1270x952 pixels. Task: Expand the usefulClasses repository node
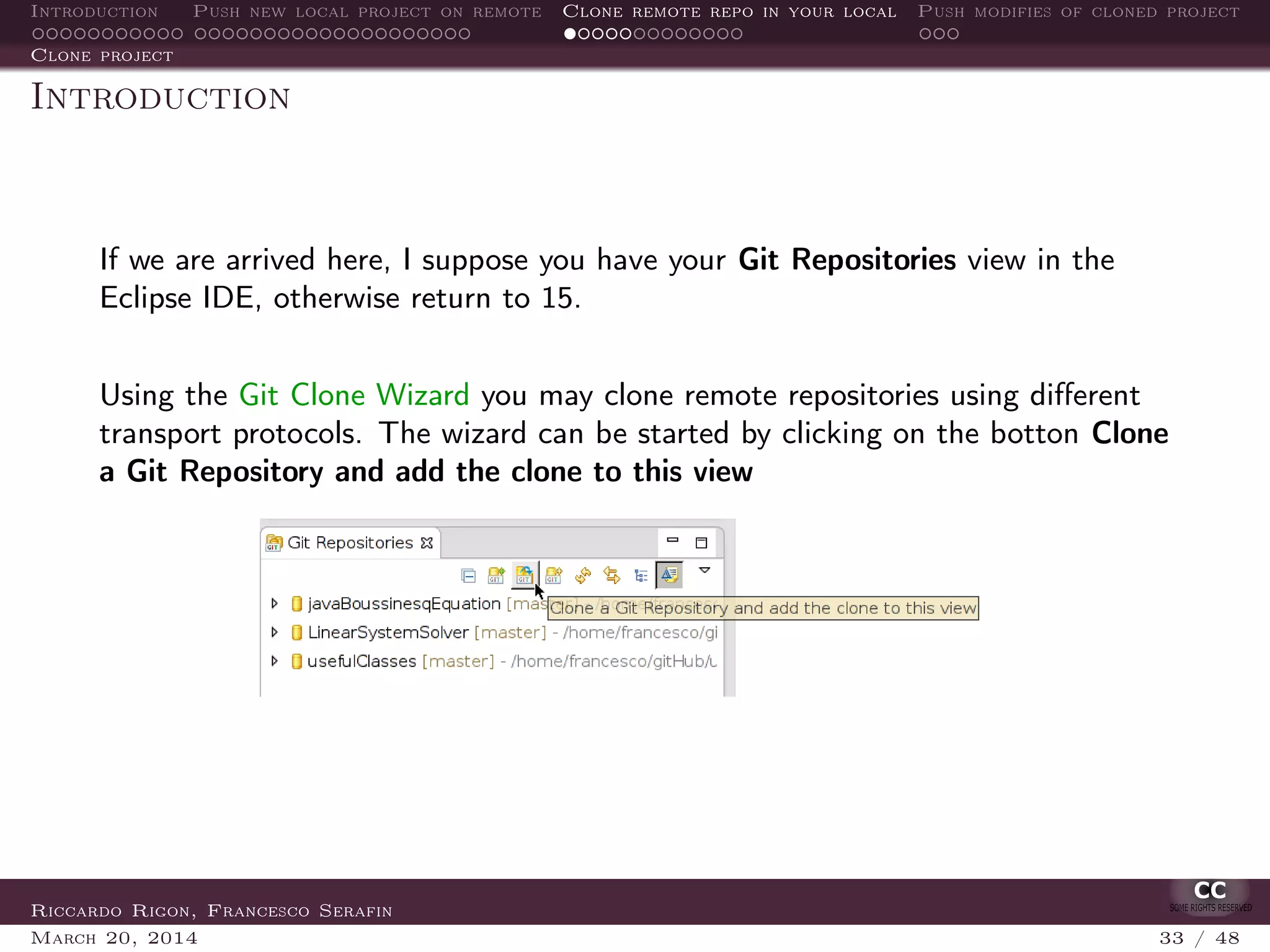(275, 661)
